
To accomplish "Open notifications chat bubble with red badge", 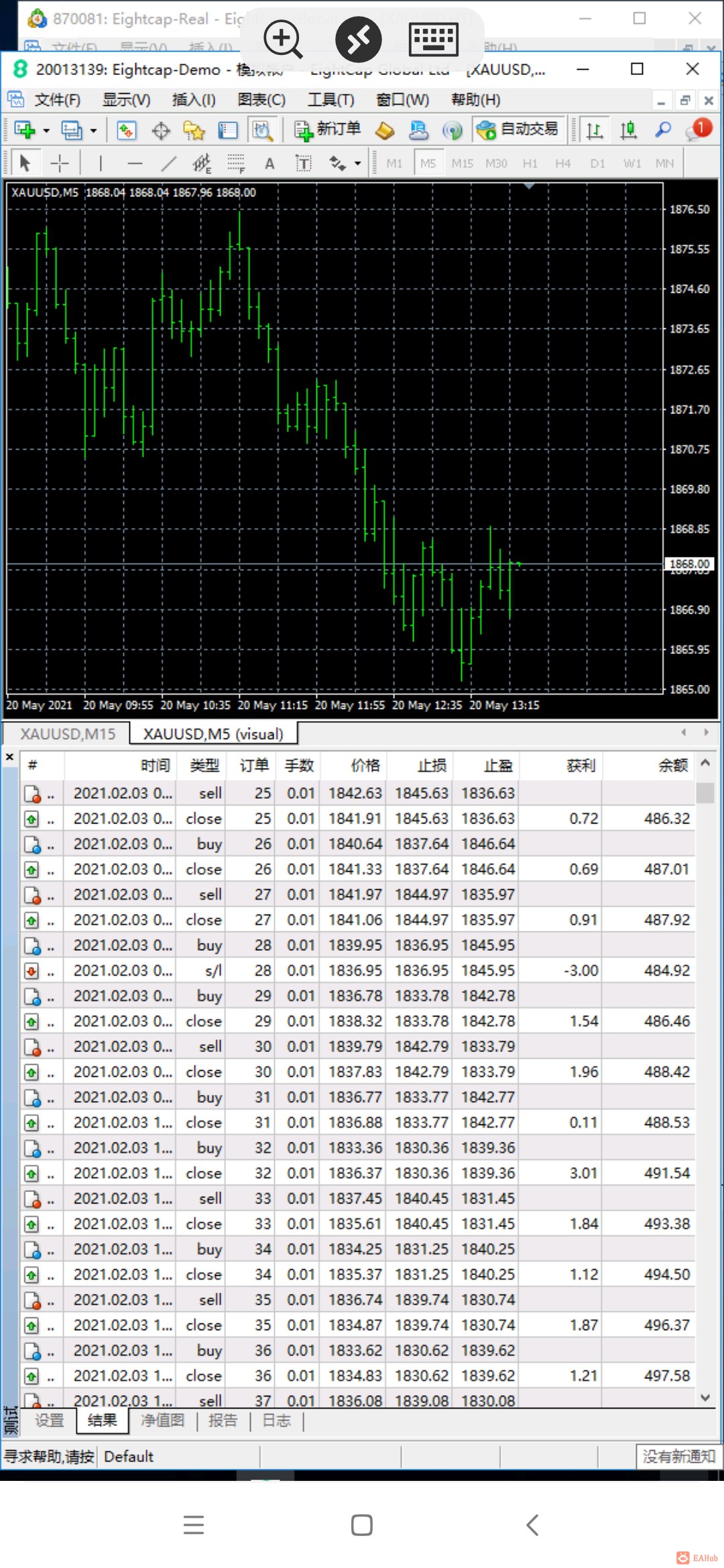I will 698,129.
